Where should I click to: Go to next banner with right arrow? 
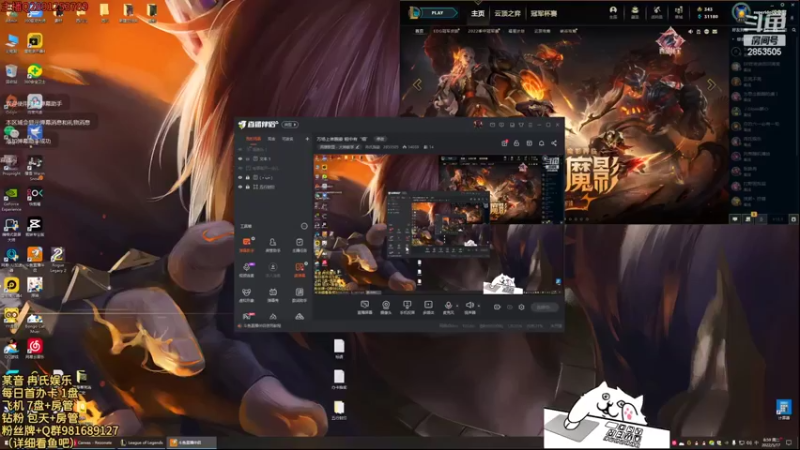711,84
